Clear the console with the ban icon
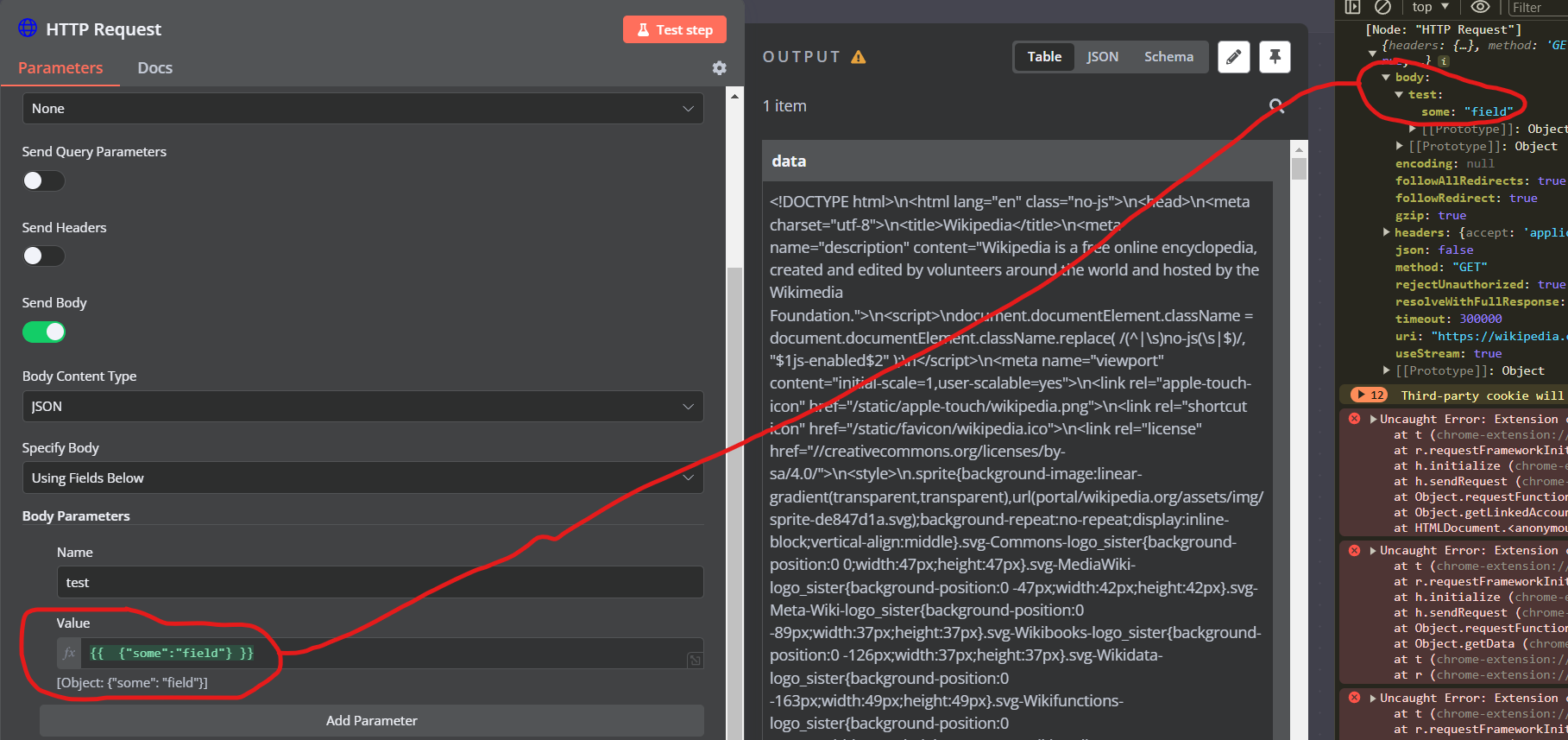The image size is (1568, 740). point(1382,7)
